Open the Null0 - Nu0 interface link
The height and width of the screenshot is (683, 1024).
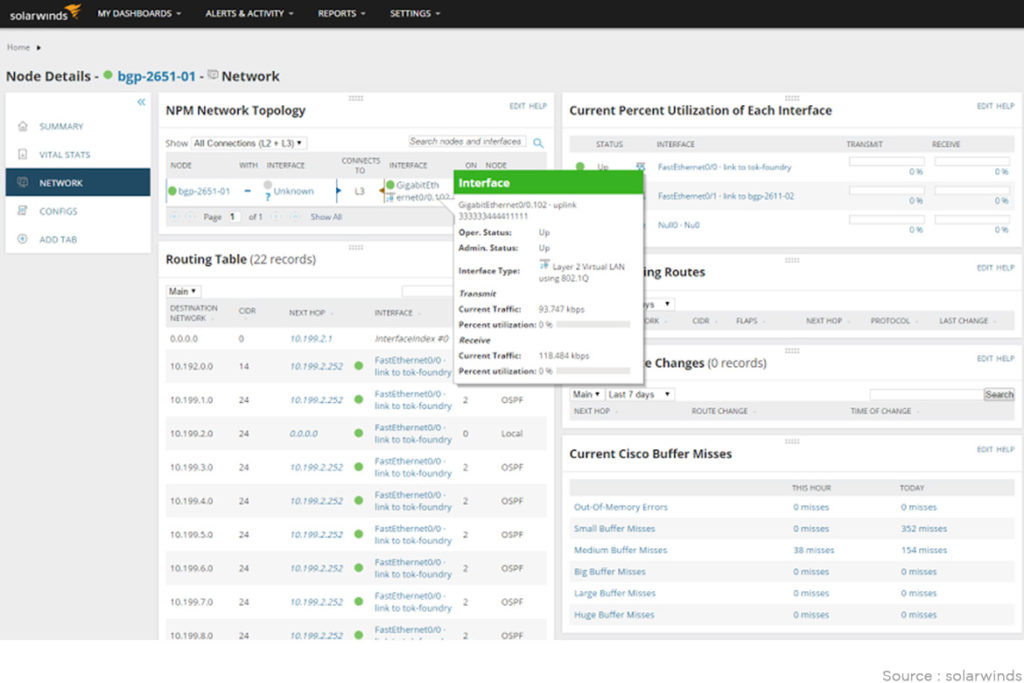tap(678, 225)
